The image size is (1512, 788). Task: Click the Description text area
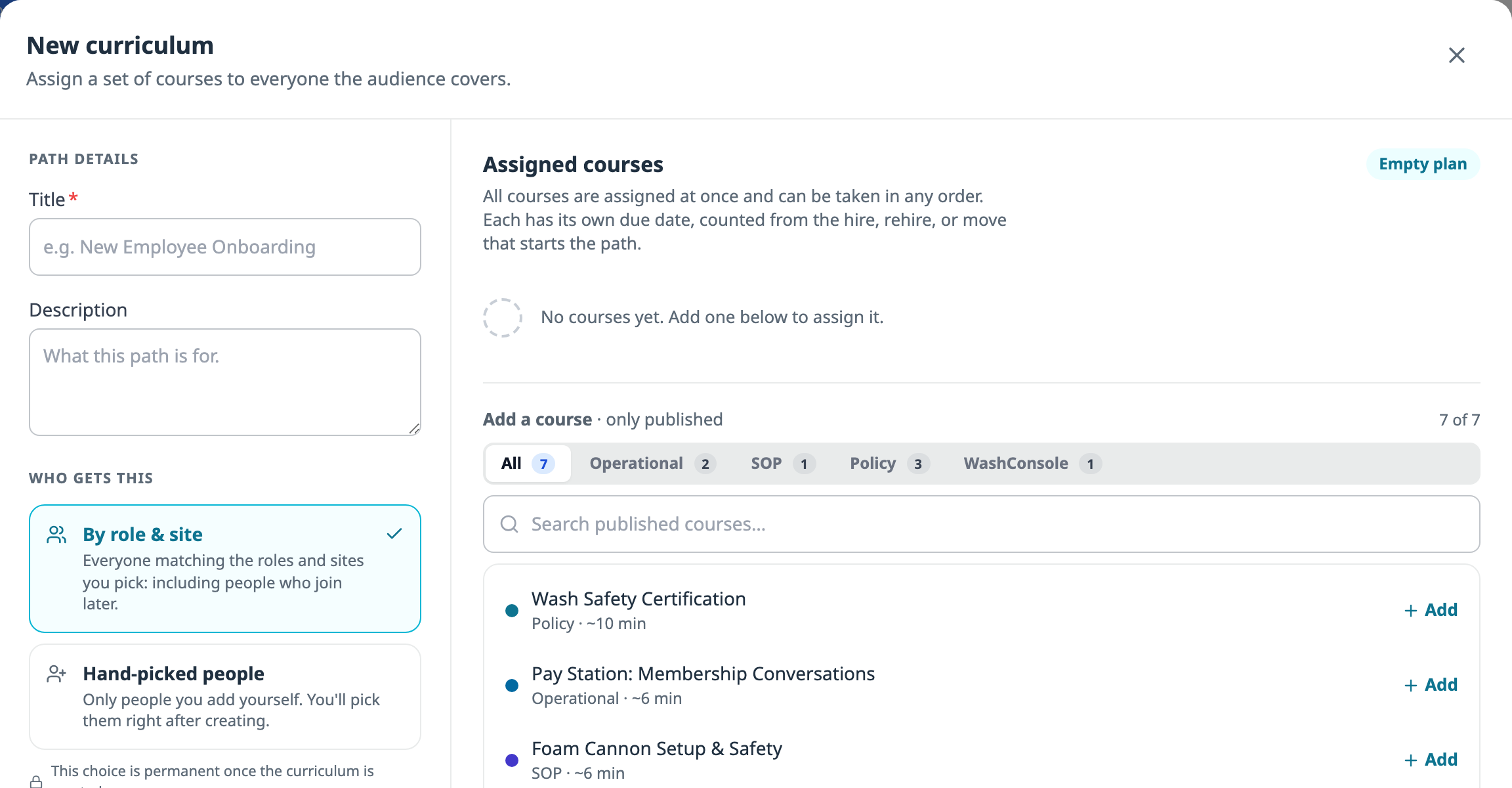(225, 382)
